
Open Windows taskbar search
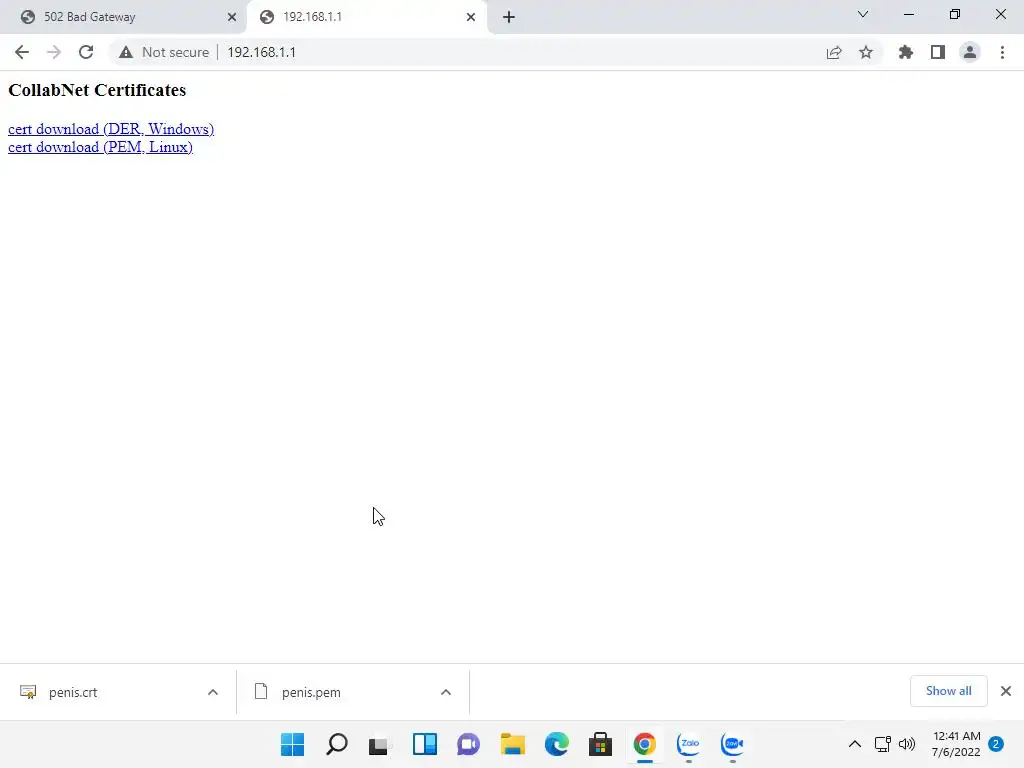337,744
